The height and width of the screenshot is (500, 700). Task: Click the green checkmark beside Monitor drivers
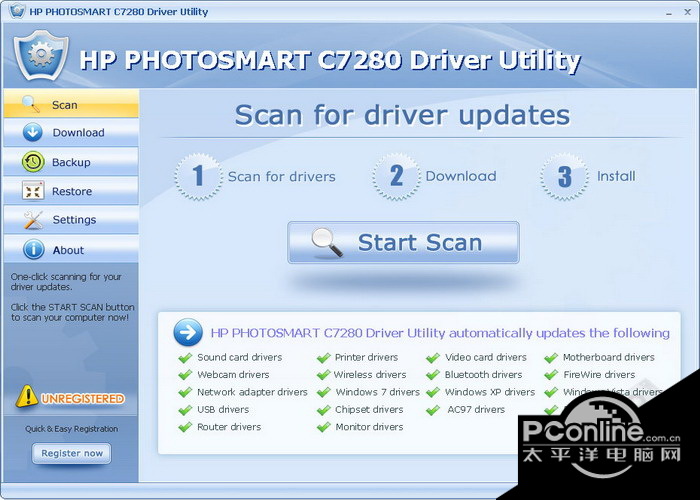[x=323, y=427]
